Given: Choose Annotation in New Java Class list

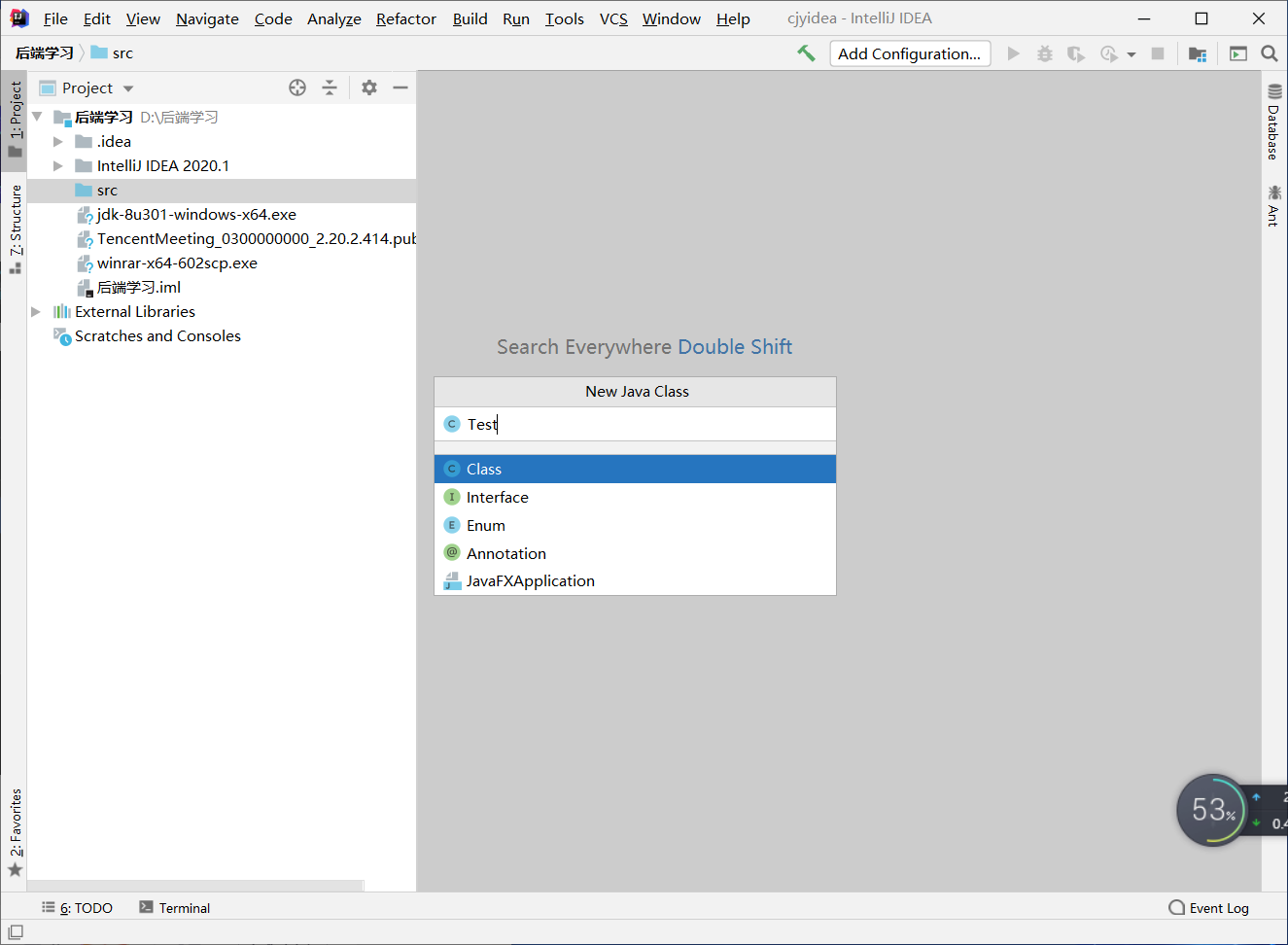Looking at the screenshot, I should click(635, 553).
